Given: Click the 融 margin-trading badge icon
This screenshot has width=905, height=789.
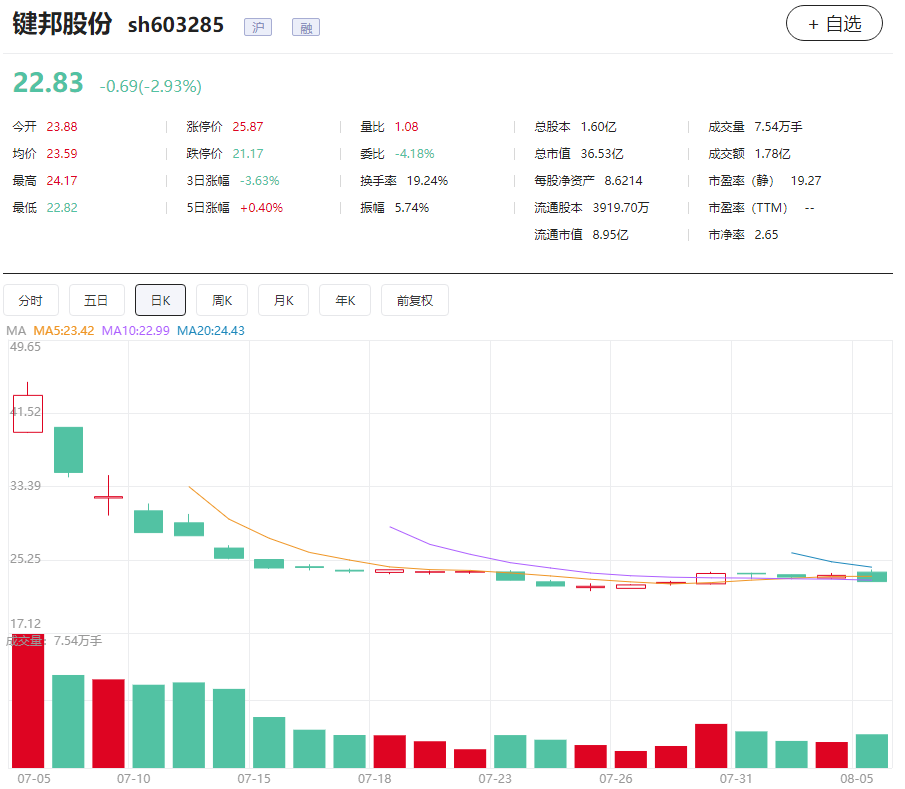Looking at the screenshot, I should [x=306, y=27].
